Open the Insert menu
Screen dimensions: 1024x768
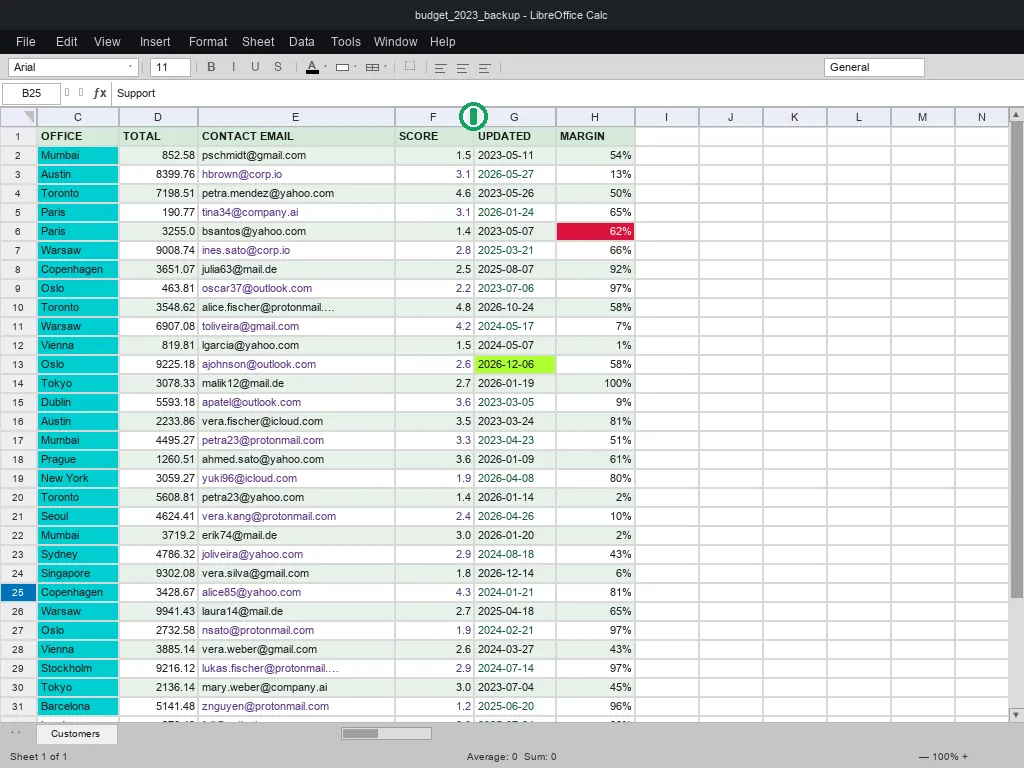tap(155, 42)
